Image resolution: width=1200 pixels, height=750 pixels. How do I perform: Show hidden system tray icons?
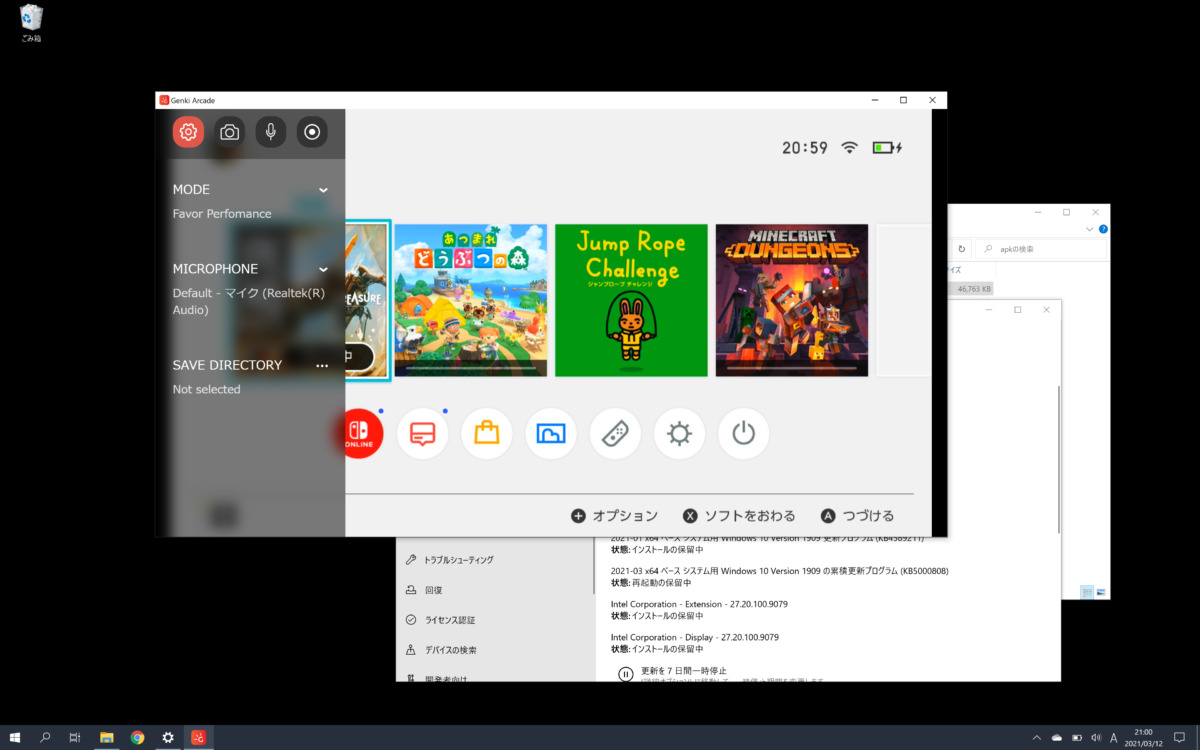pyautogui.click(x=1036, y=738)
